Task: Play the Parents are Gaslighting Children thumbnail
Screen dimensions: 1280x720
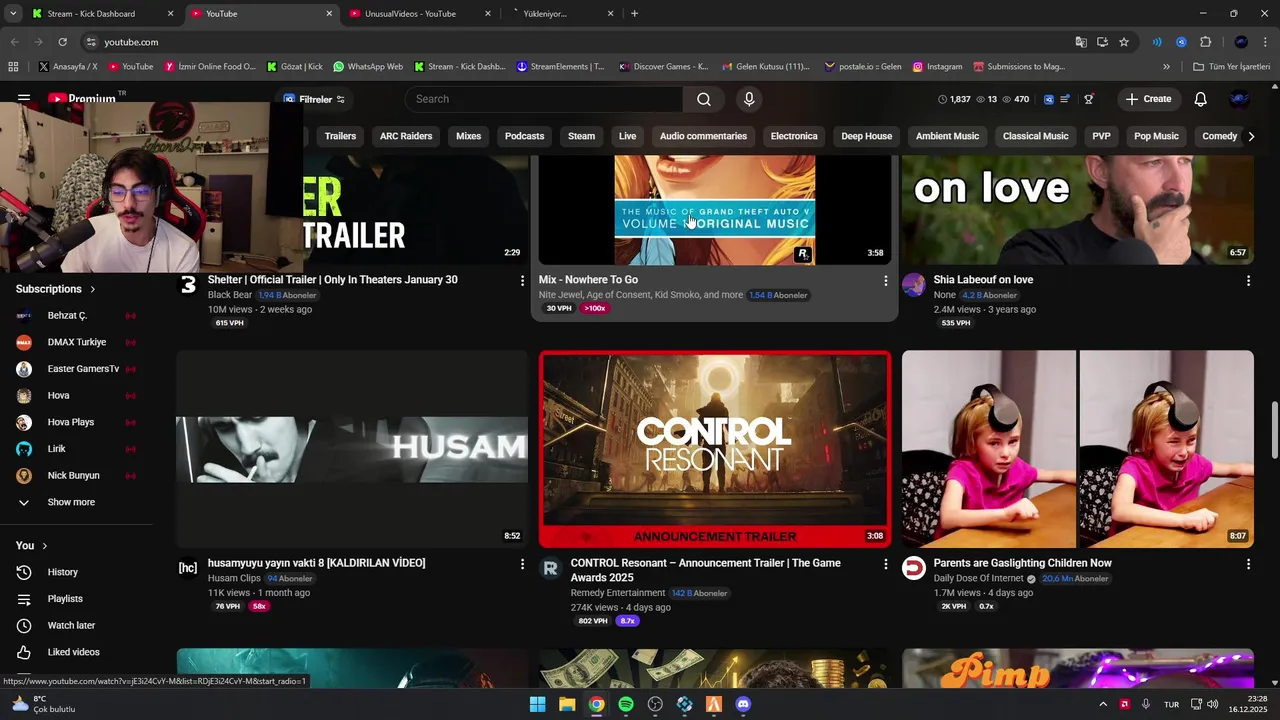Action: 1078,449
